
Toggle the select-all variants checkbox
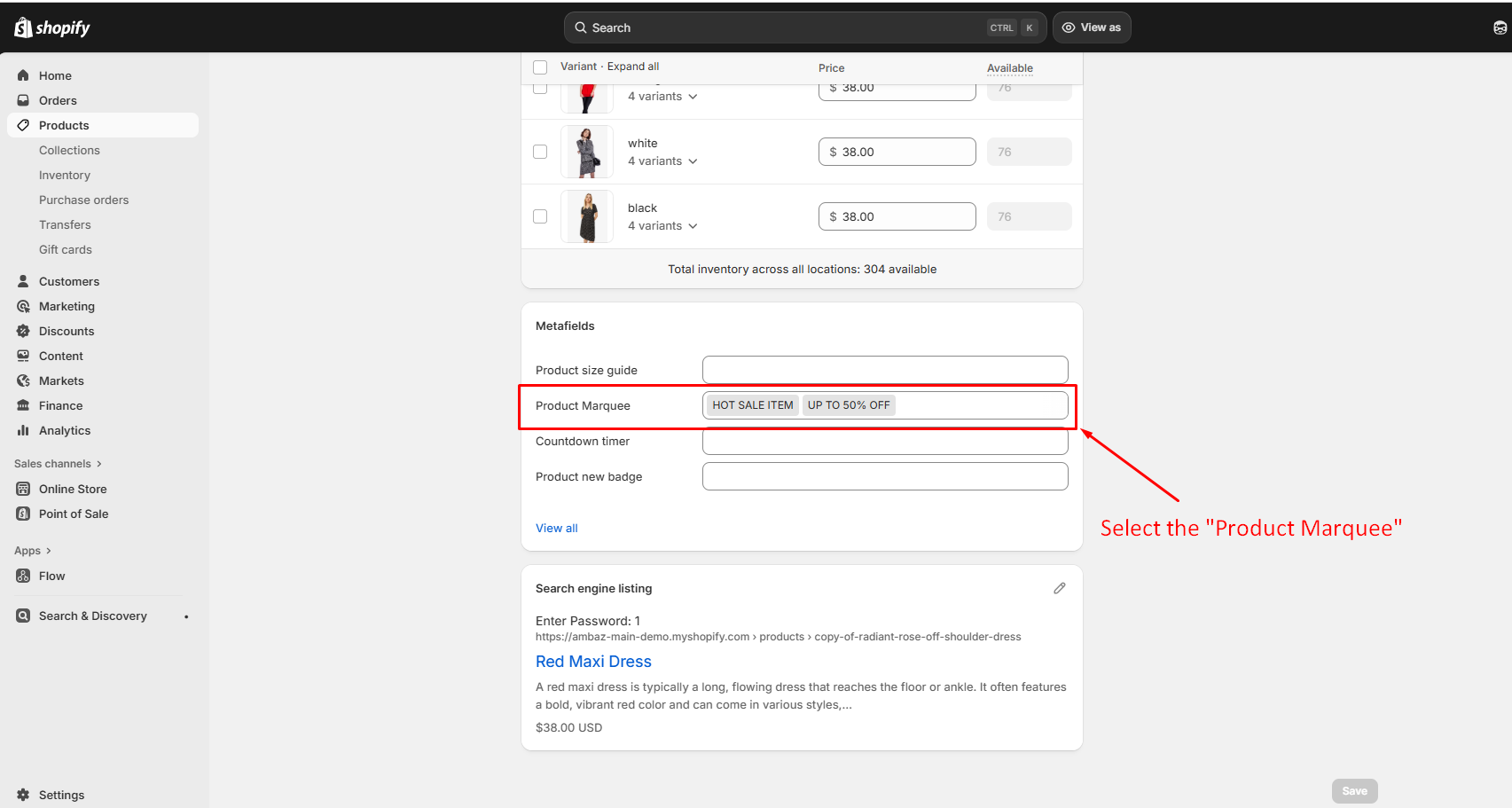click(540, 67)
